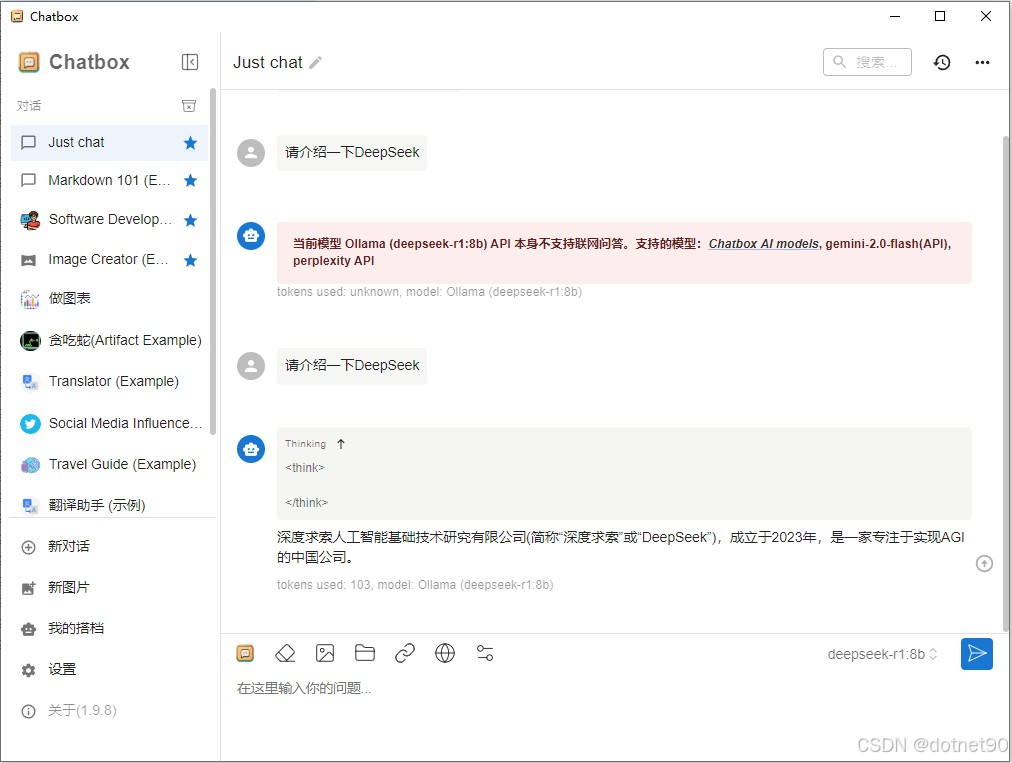This screenshot has height=763, width=1012.
Task: Open the deepseek-r1:8b model selector
Action: (x=882, y=655)
